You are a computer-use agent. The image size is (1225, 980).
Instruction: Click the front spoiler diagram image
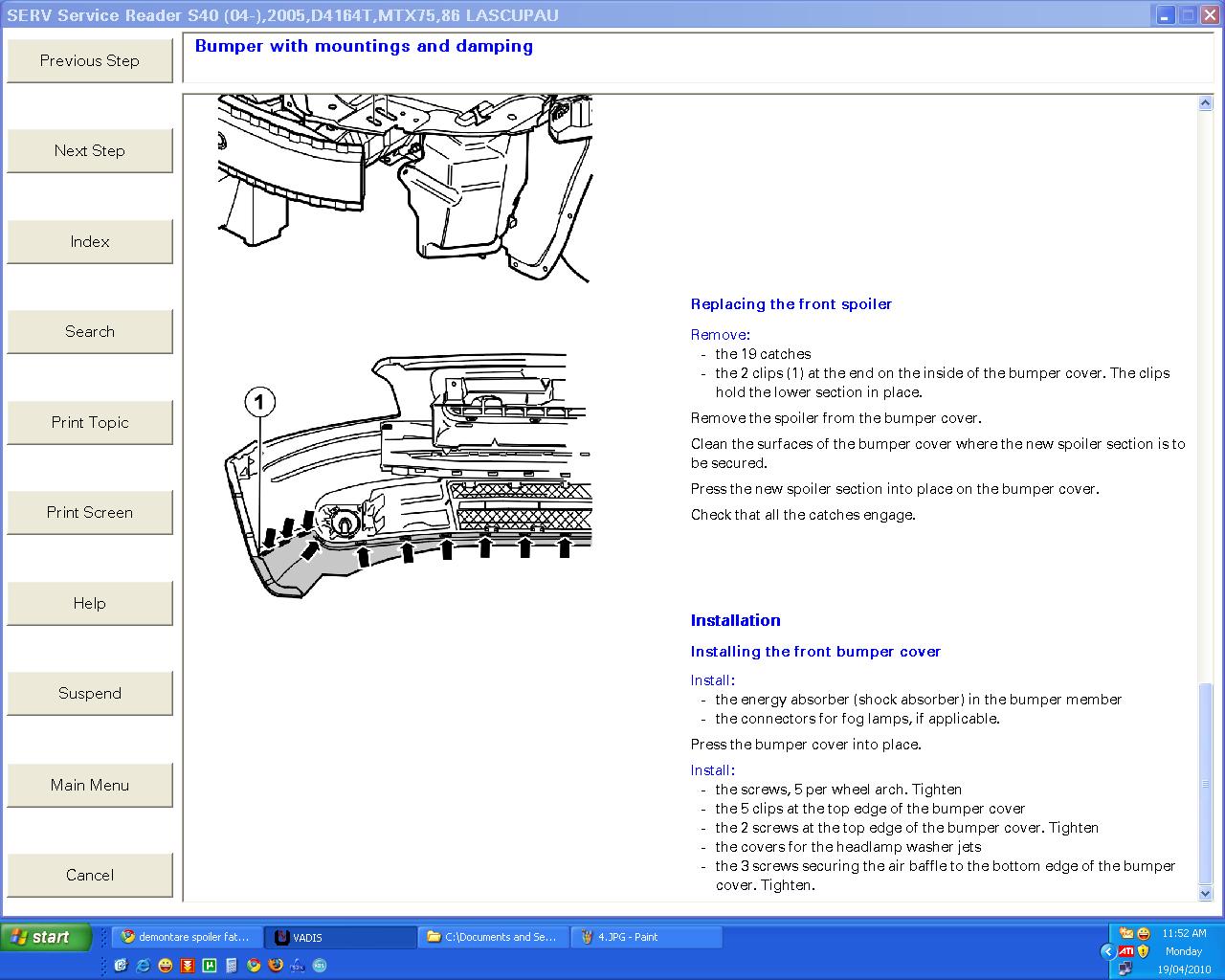407,476
